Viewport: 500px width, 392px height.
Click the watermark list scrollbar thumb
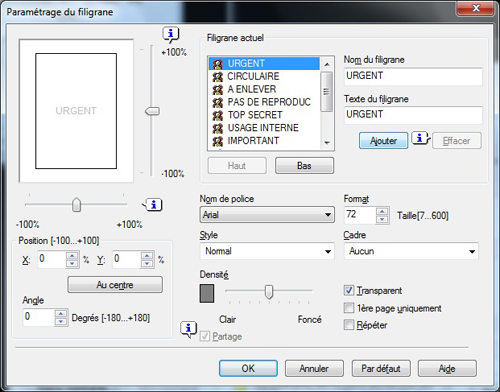(x=326, y=91)
